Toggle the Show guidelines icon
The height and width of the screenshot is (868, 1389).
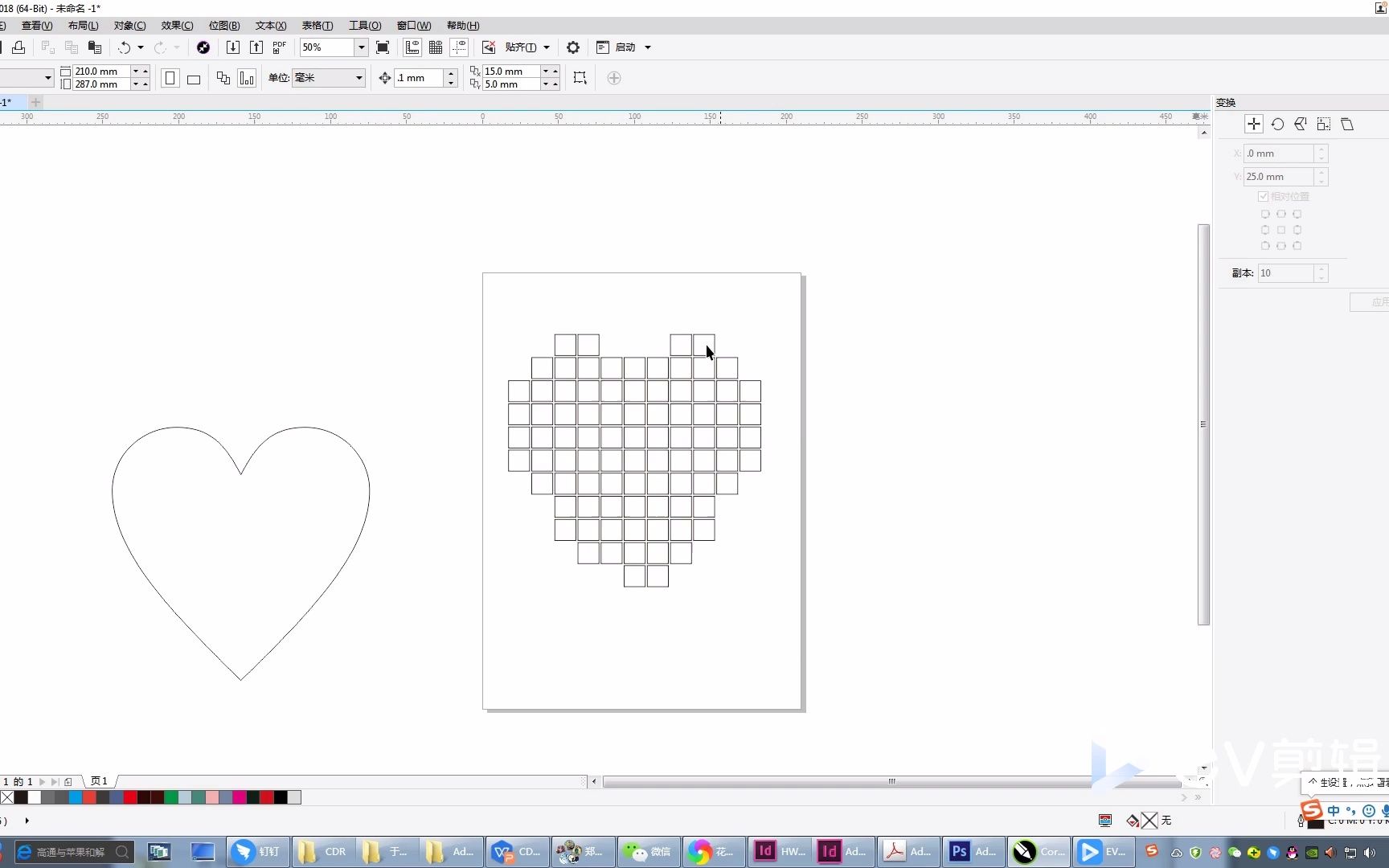coord(459,47)
